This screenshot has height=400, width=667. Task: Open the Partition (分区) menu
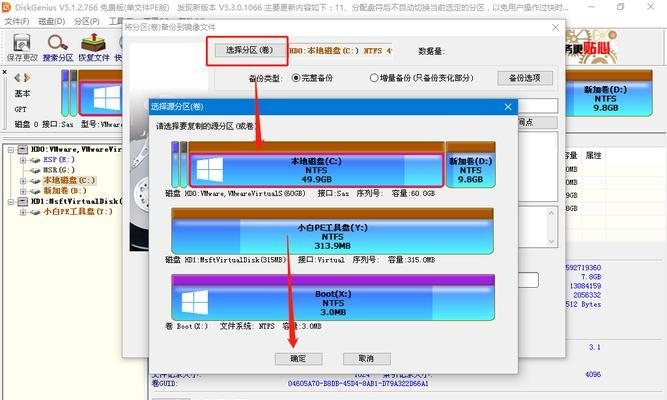tap(86, 21)
